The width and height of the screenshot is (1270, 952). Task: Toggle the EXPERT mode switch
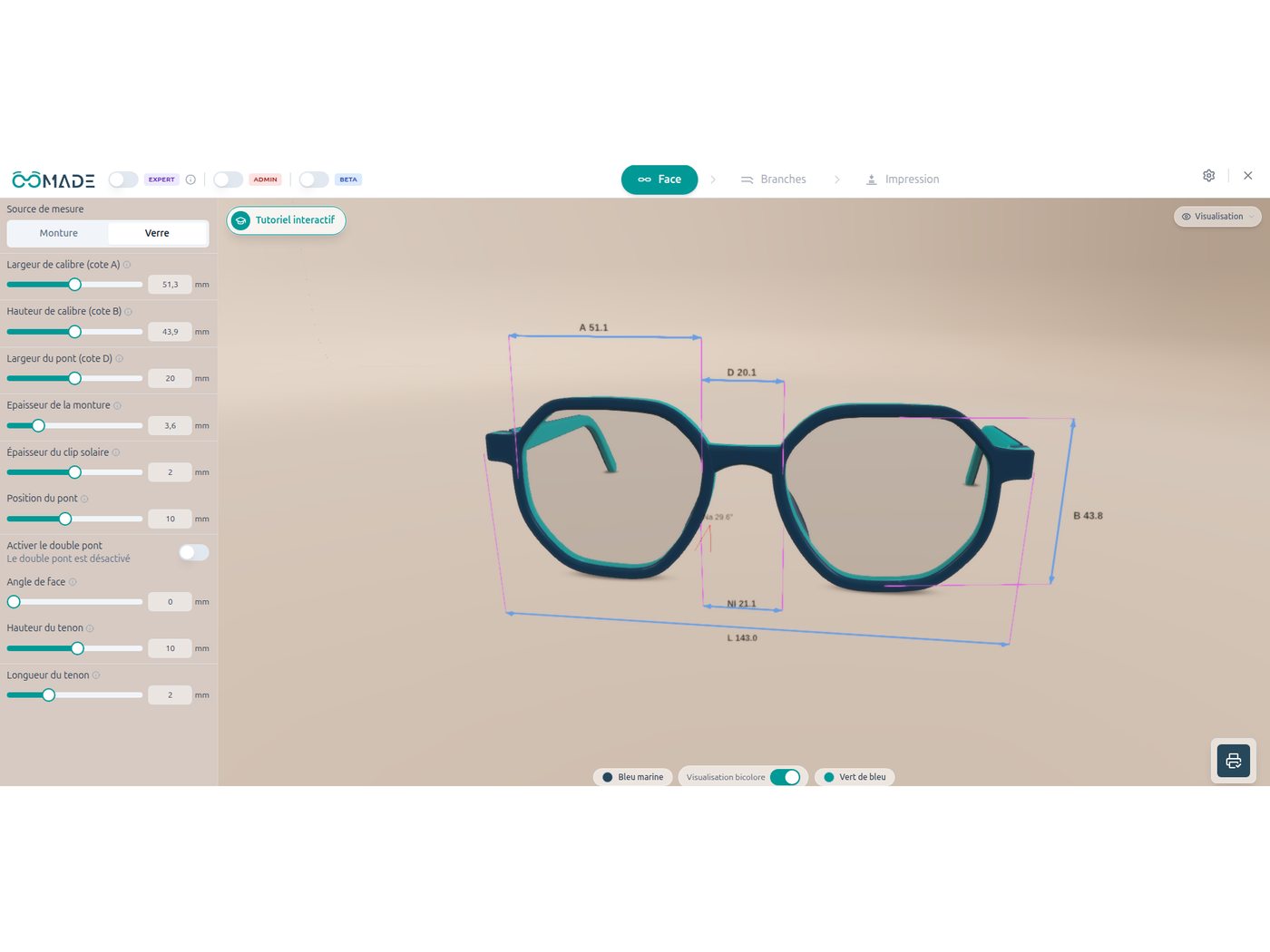pos(123,180)
